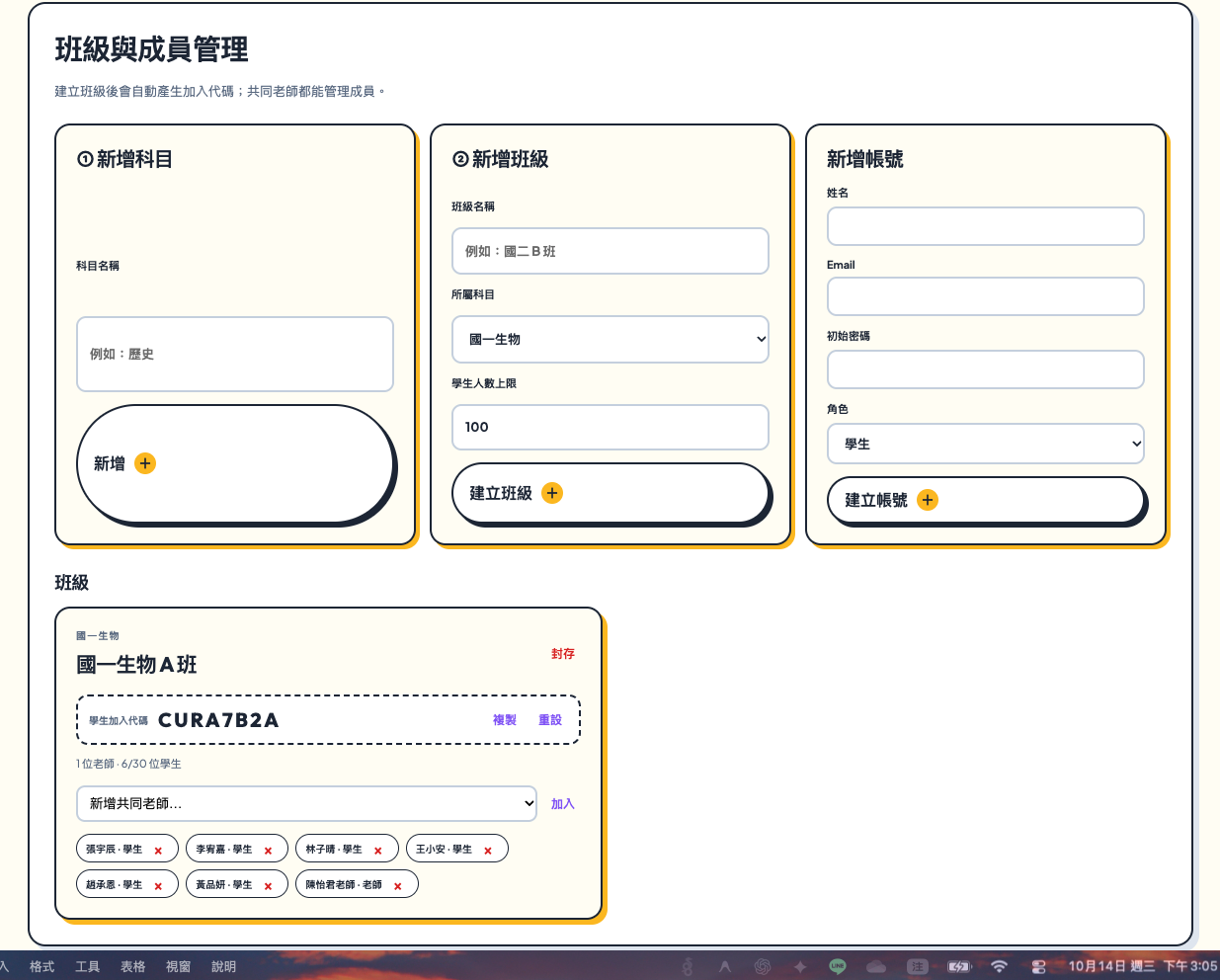Open the 表格 menu
This screenshot has height=980, width=1220.
(132, 966)
